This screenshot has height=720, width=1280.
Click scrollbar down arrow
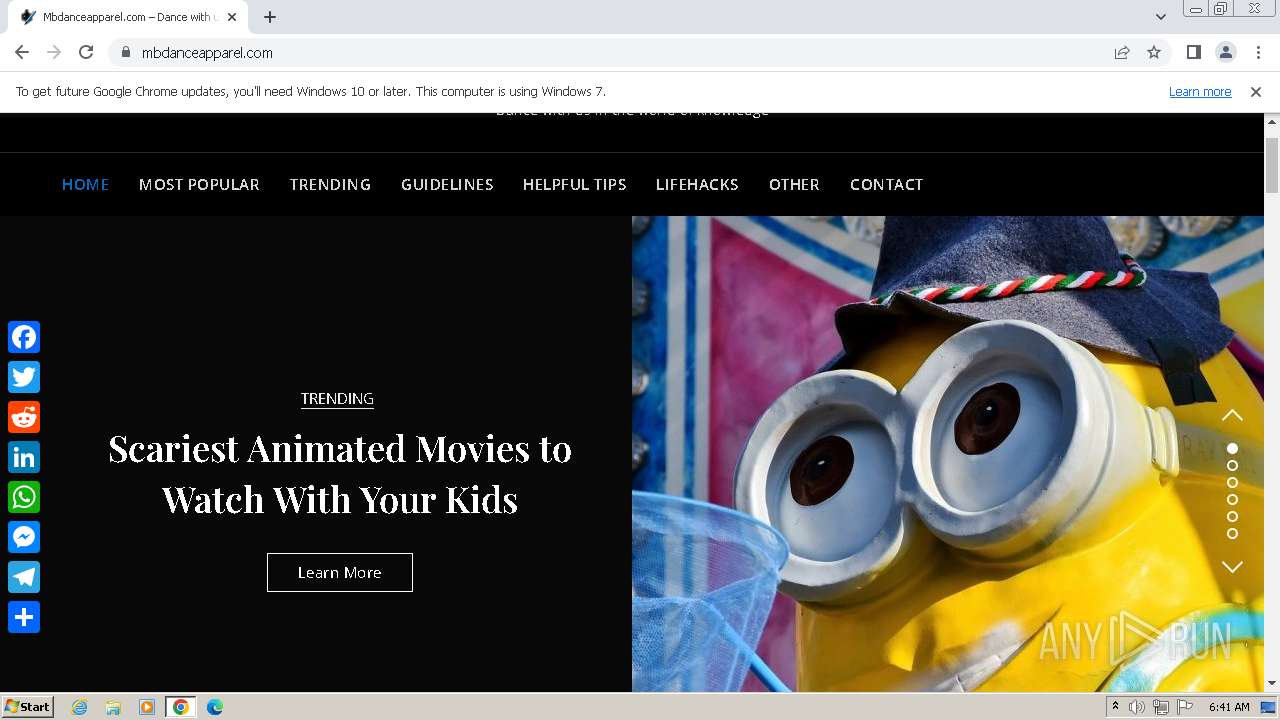1272,684
